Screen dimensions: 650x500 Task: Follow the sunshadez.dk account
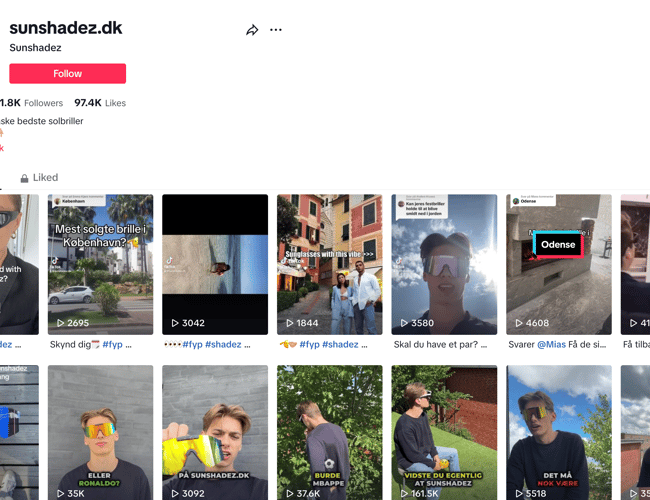pyautogui.click(x=68, y=73)
